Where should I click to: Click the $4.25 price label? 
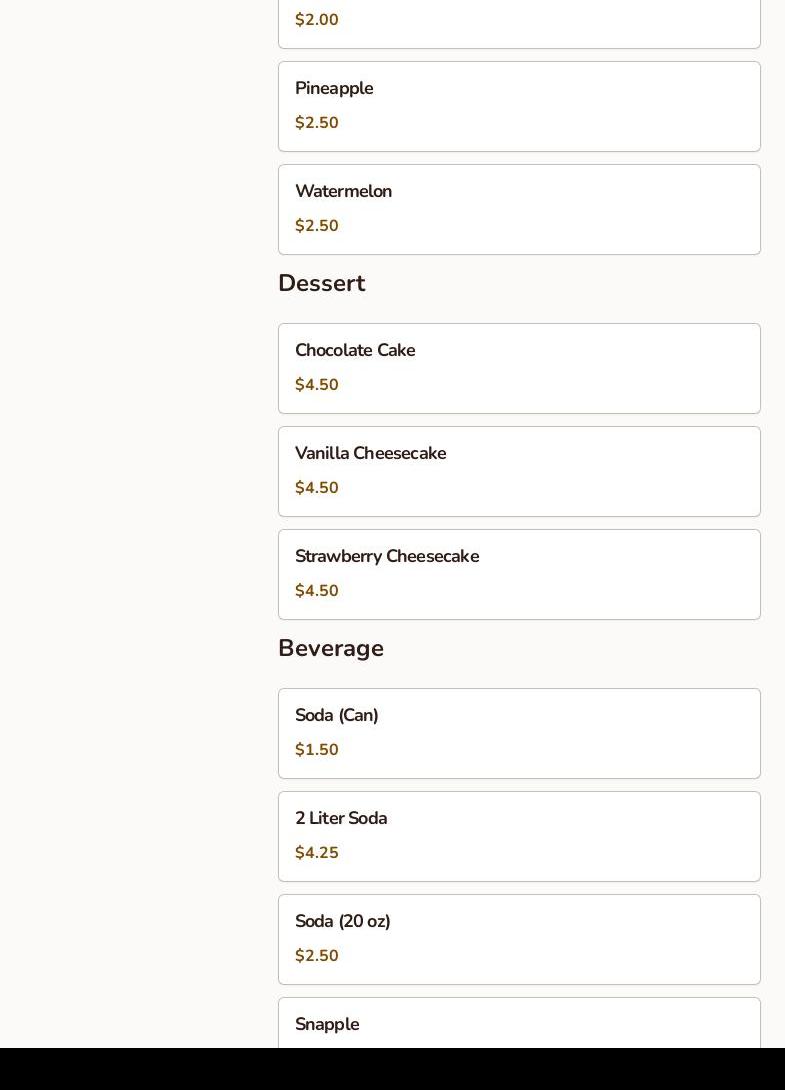[x=317, y=853]
